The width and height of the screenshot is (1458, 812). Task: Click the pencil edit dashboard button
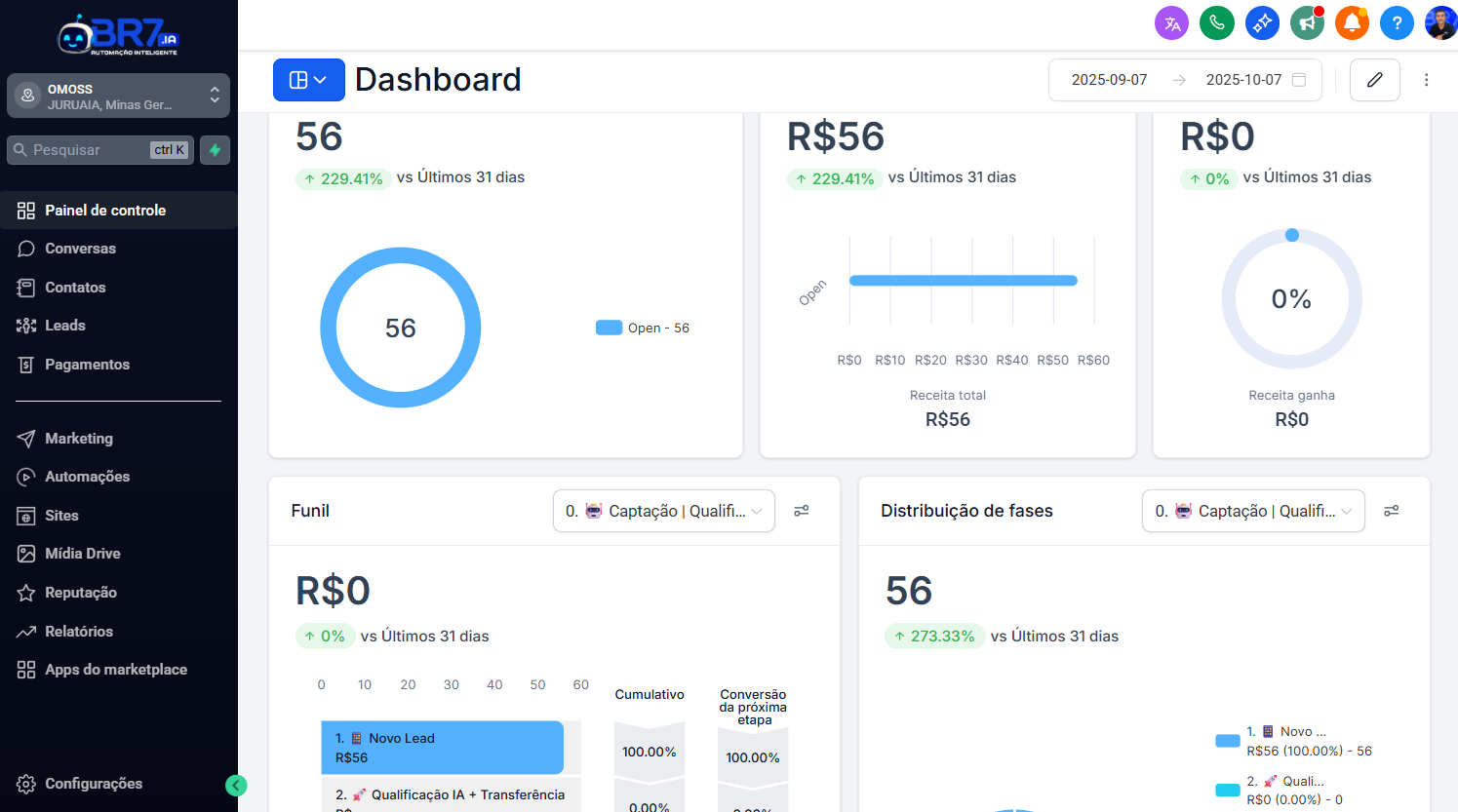[x=1374, y=80]
